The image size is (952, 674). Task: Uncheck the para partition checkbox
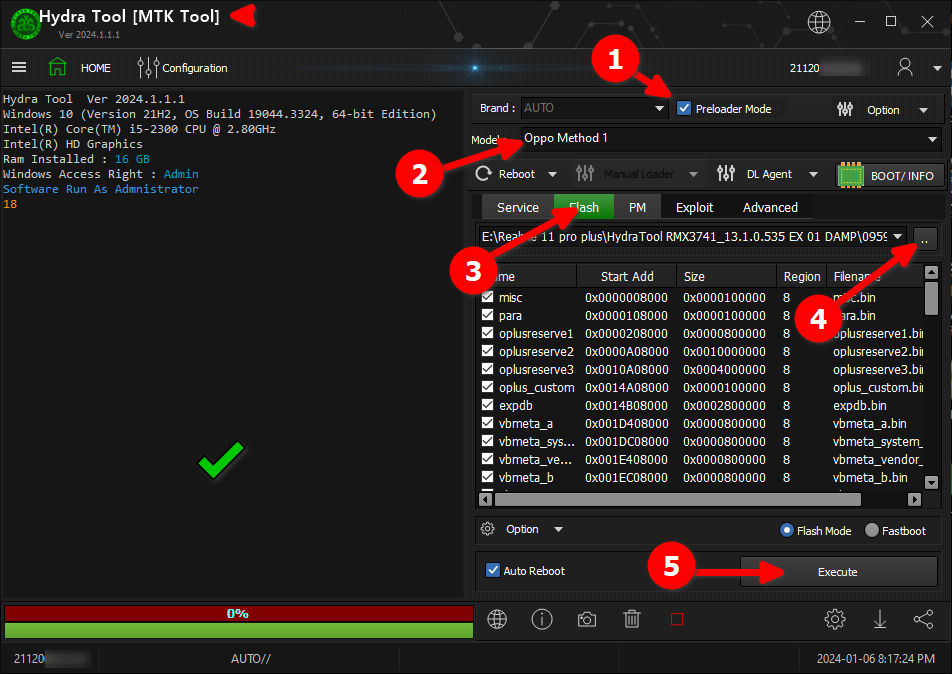point(487,315)
